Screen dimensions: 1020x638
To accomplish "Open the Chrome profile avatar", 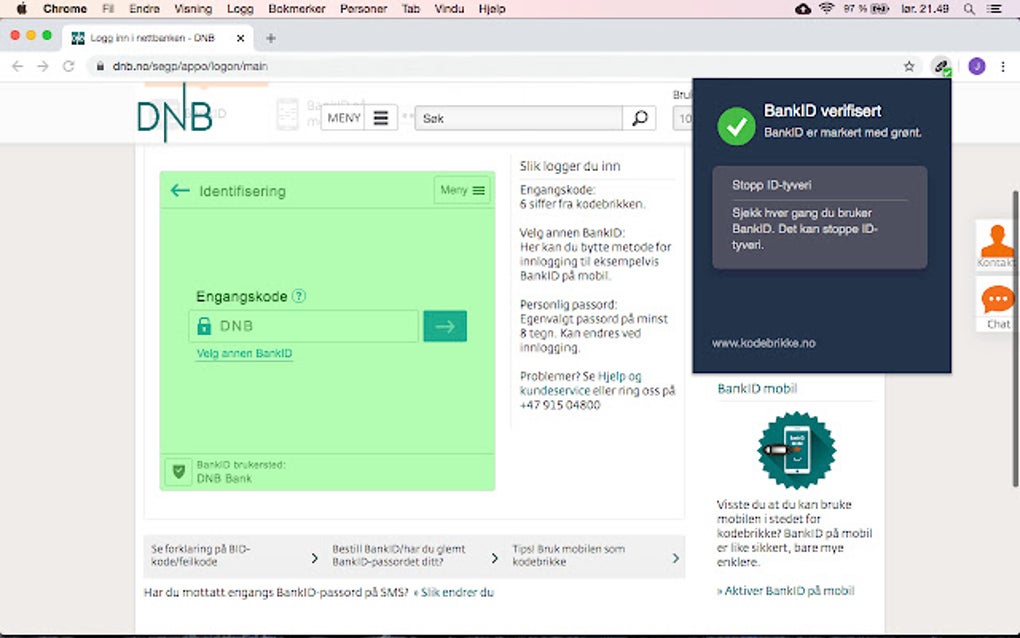I will pos(976,66).
